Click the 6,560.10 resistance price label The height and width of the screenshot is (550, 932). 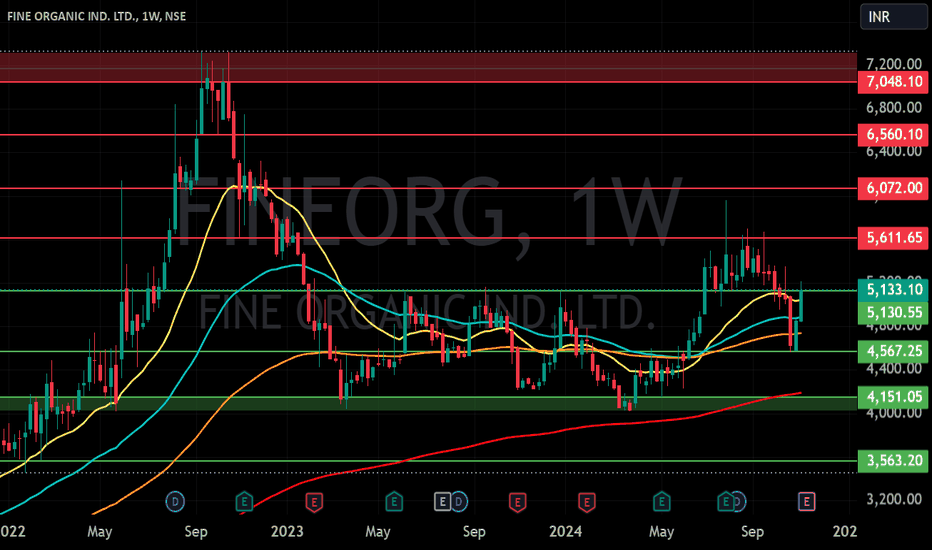[x=893, y=134]
